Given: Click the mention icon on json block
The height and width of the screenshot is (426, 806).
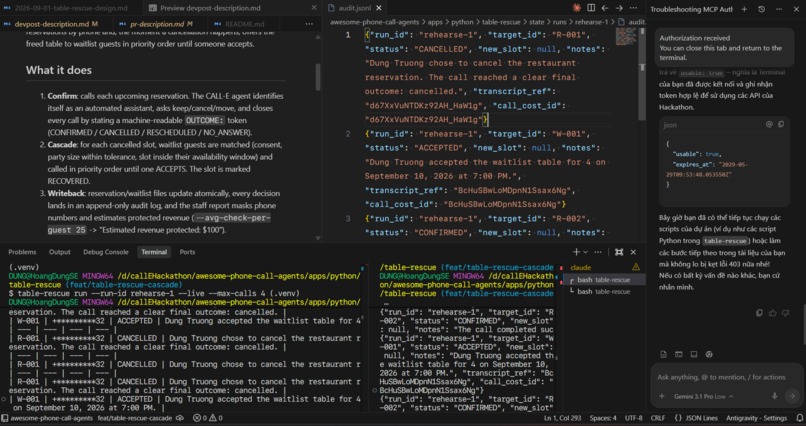Looking at the screenshot, I should pyautogui.click(x=770, y=124).
